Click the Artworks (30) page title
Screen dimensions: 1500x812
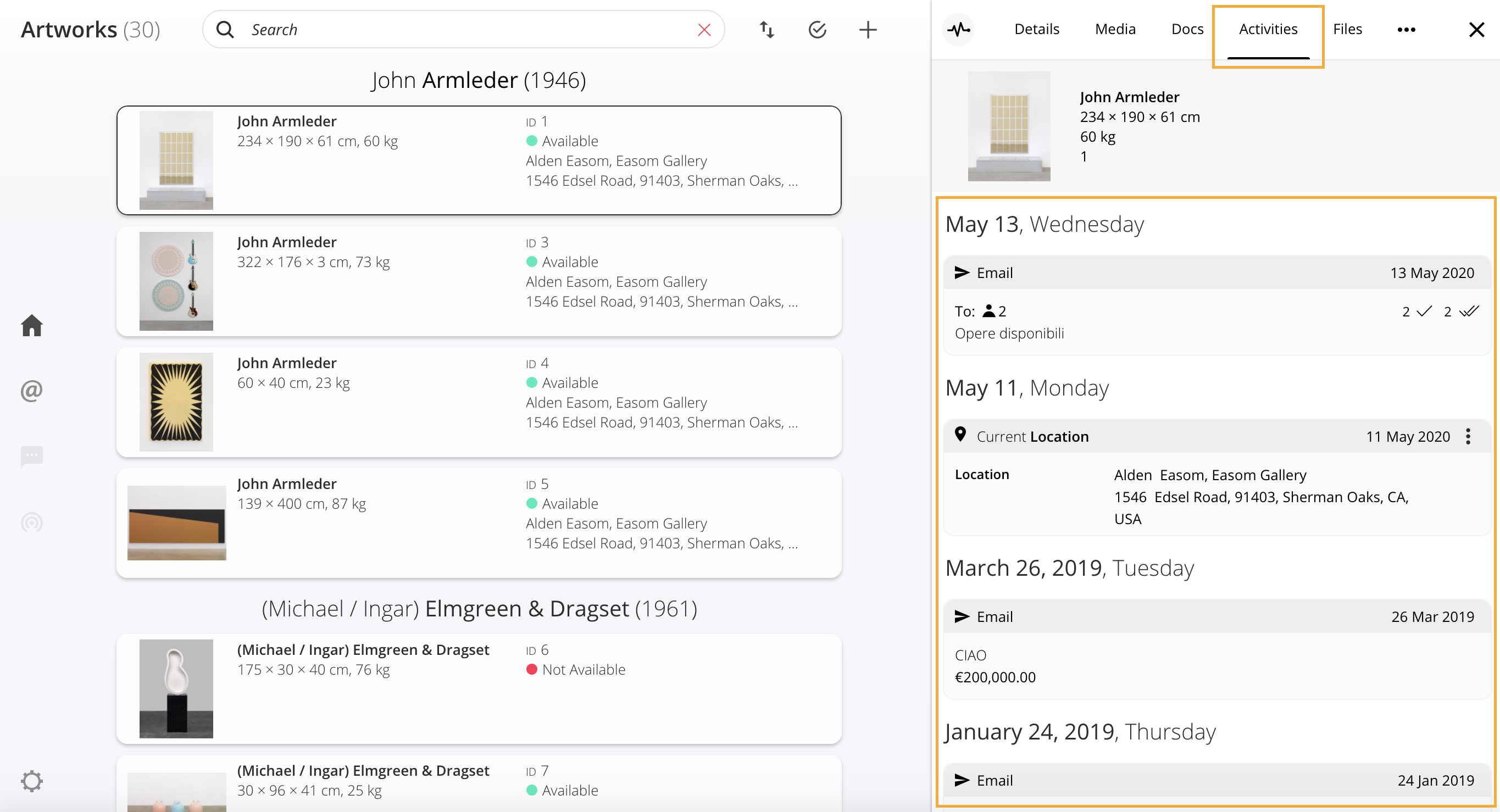(90, 29)
